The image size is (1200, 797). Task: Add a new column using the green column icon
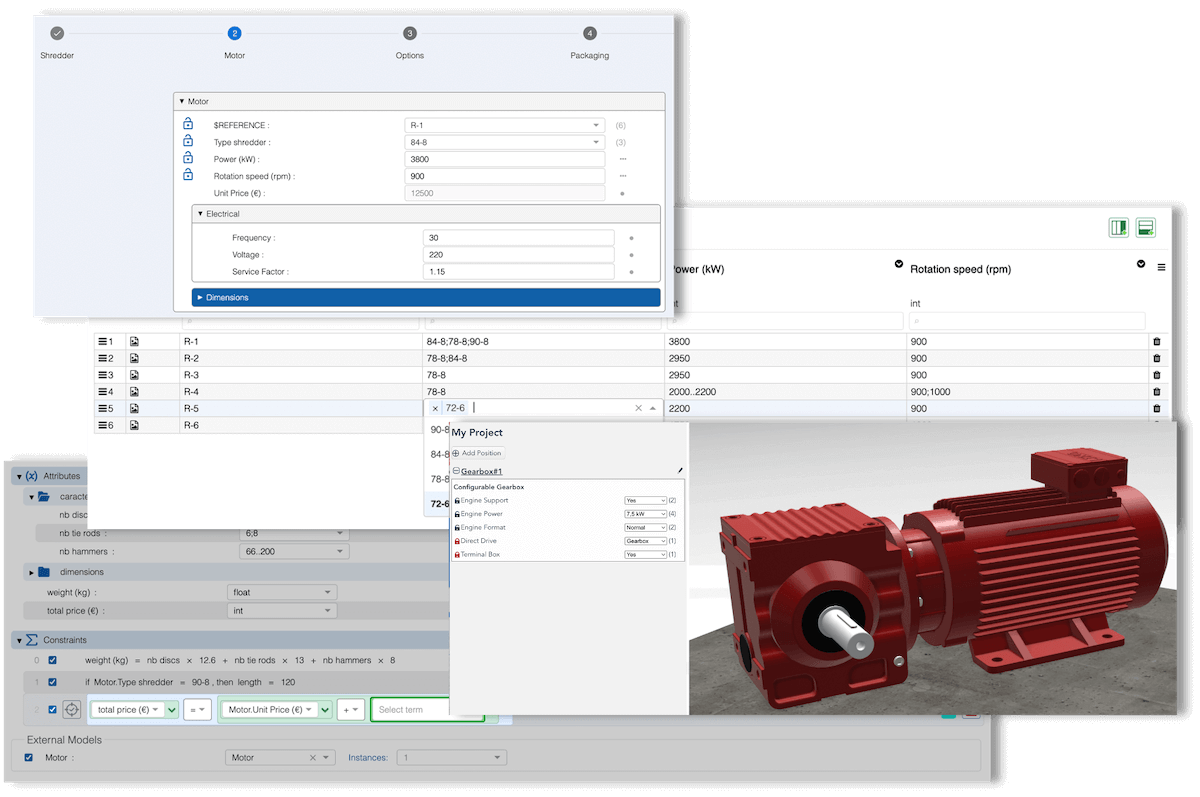[x=1119, y=227]
